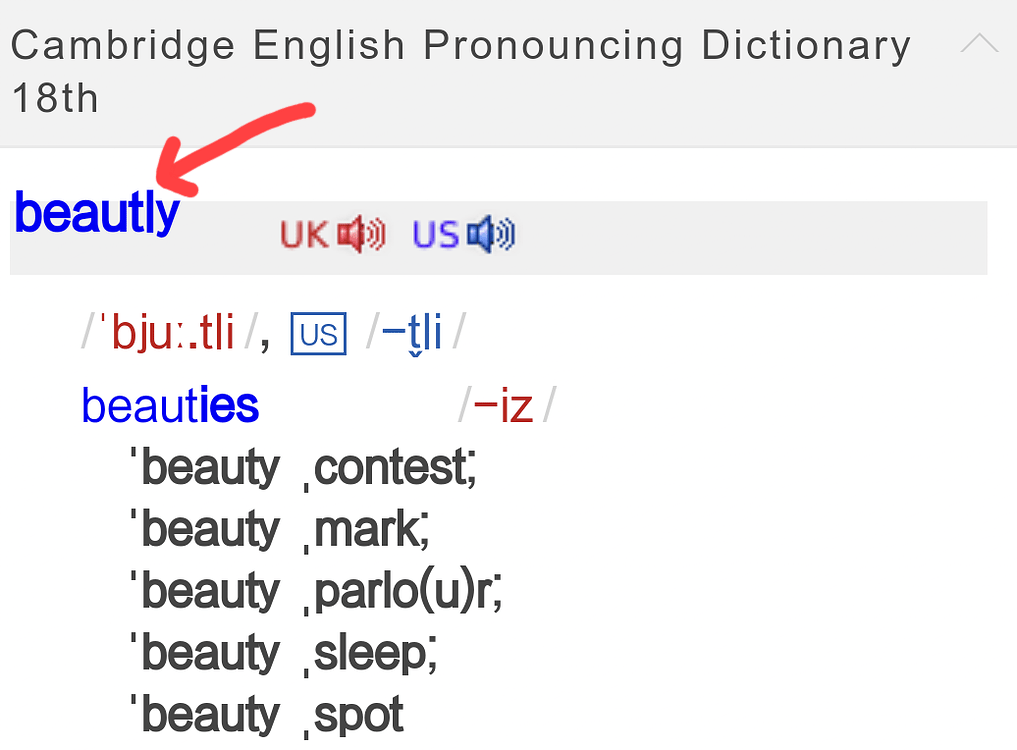Viewport: 1017px width, 750px height.
Task: Open the plural form "beauties"
Action: 170,406
